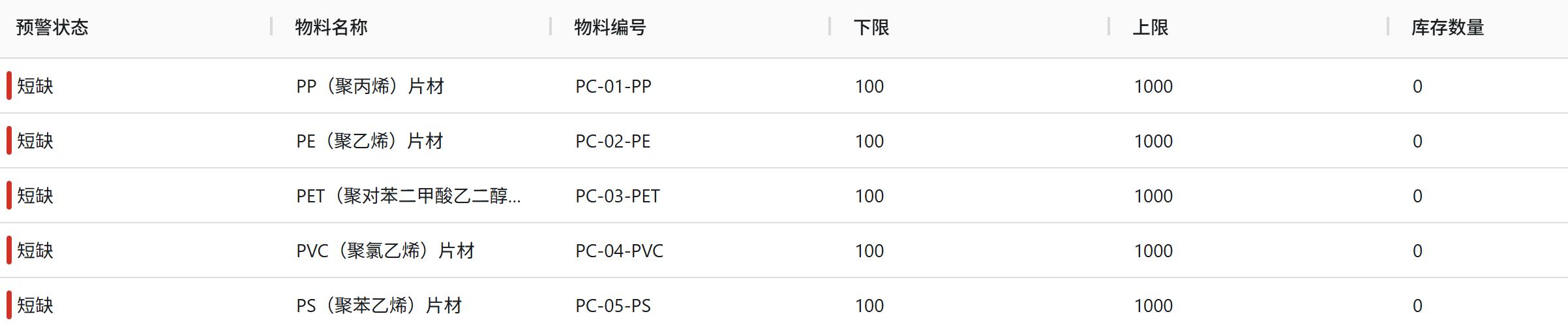Select the 物料编号 column header
The image size is (1568, 331).
[611, 27]
